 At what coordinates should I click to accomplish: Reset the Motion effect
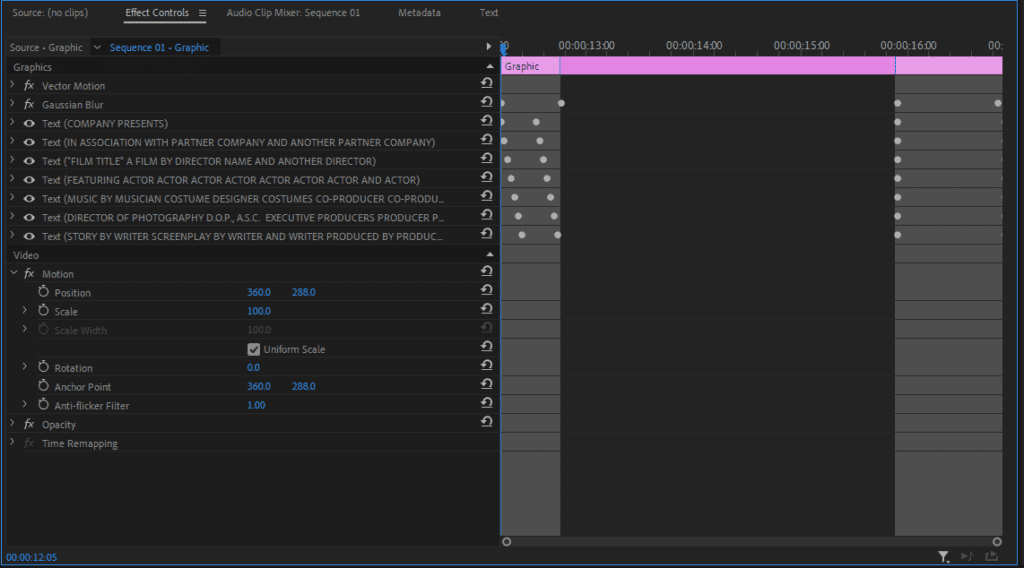click(x=487, y=271)
